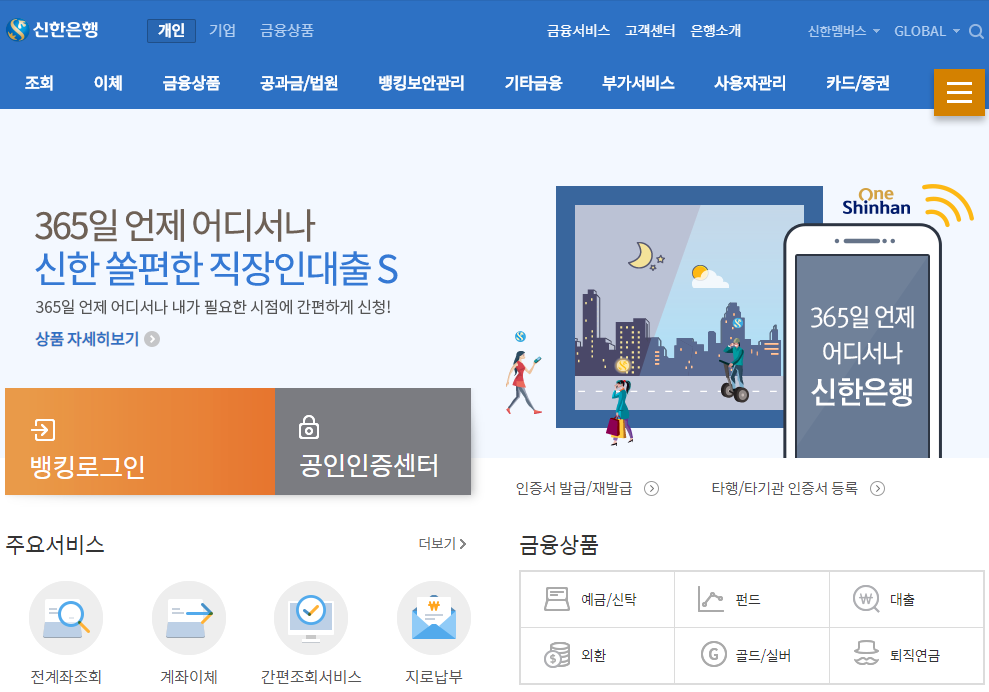
Task: Click the 타행/타기관 인증서 등록 link
Action: (785, 489)
